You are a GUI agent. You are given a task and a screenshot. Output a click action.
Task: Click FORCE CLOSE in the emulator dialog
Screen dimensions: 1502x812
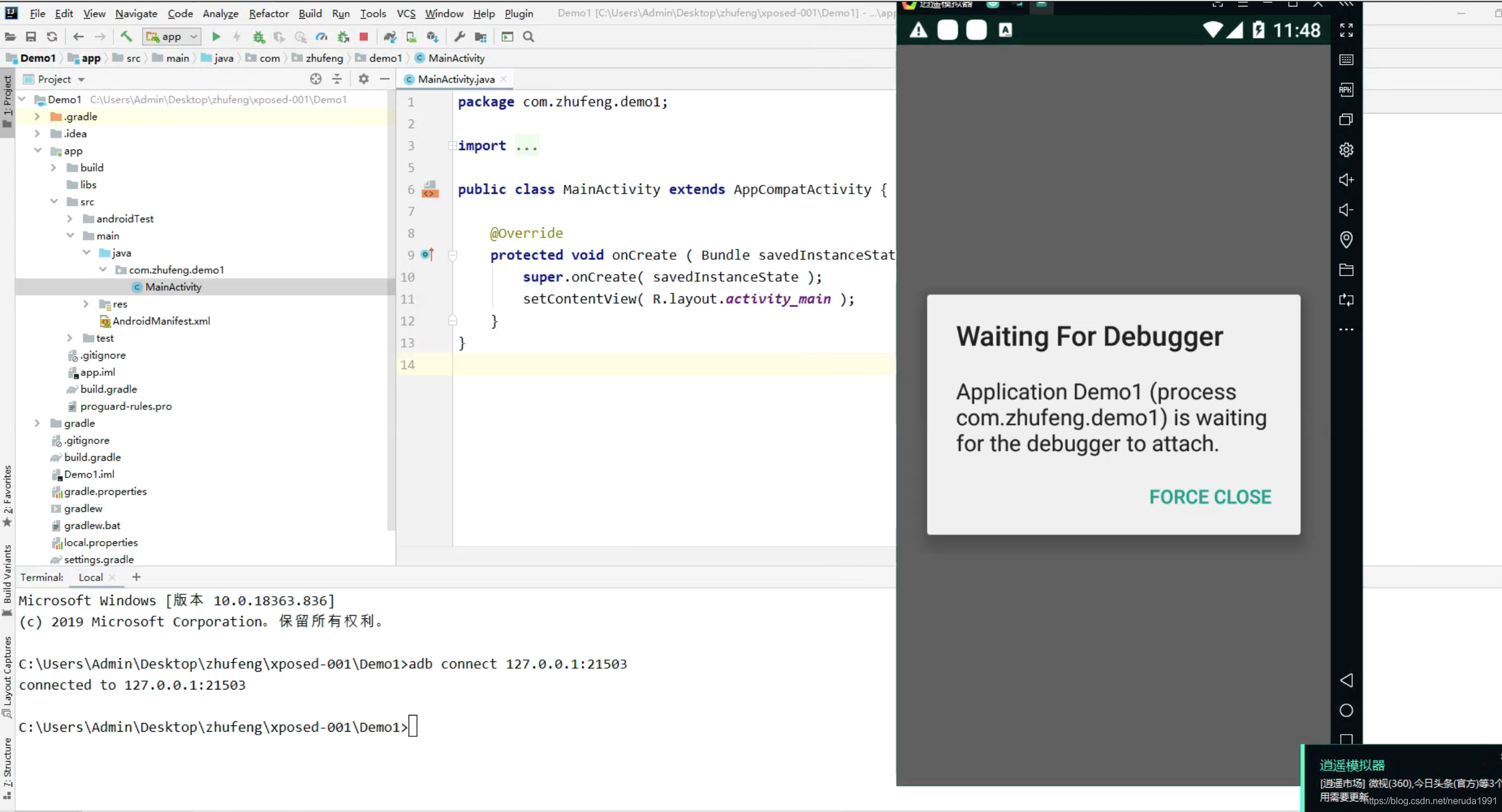(1210, 497)
